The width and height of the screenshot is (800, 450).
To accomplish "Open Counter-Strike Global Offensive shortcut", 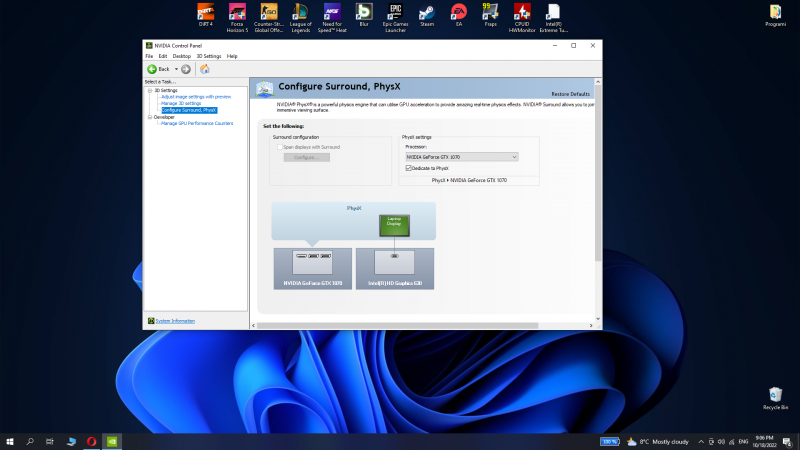I will pos(269,18).
